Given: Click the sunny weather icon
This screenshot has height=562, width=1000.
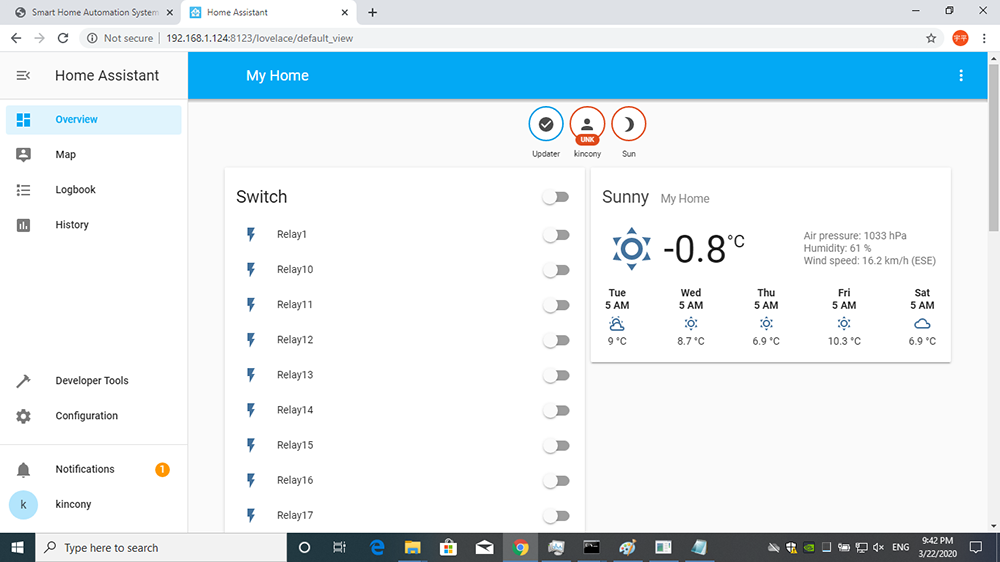Looking at the screenshot, I should (632, 248).
